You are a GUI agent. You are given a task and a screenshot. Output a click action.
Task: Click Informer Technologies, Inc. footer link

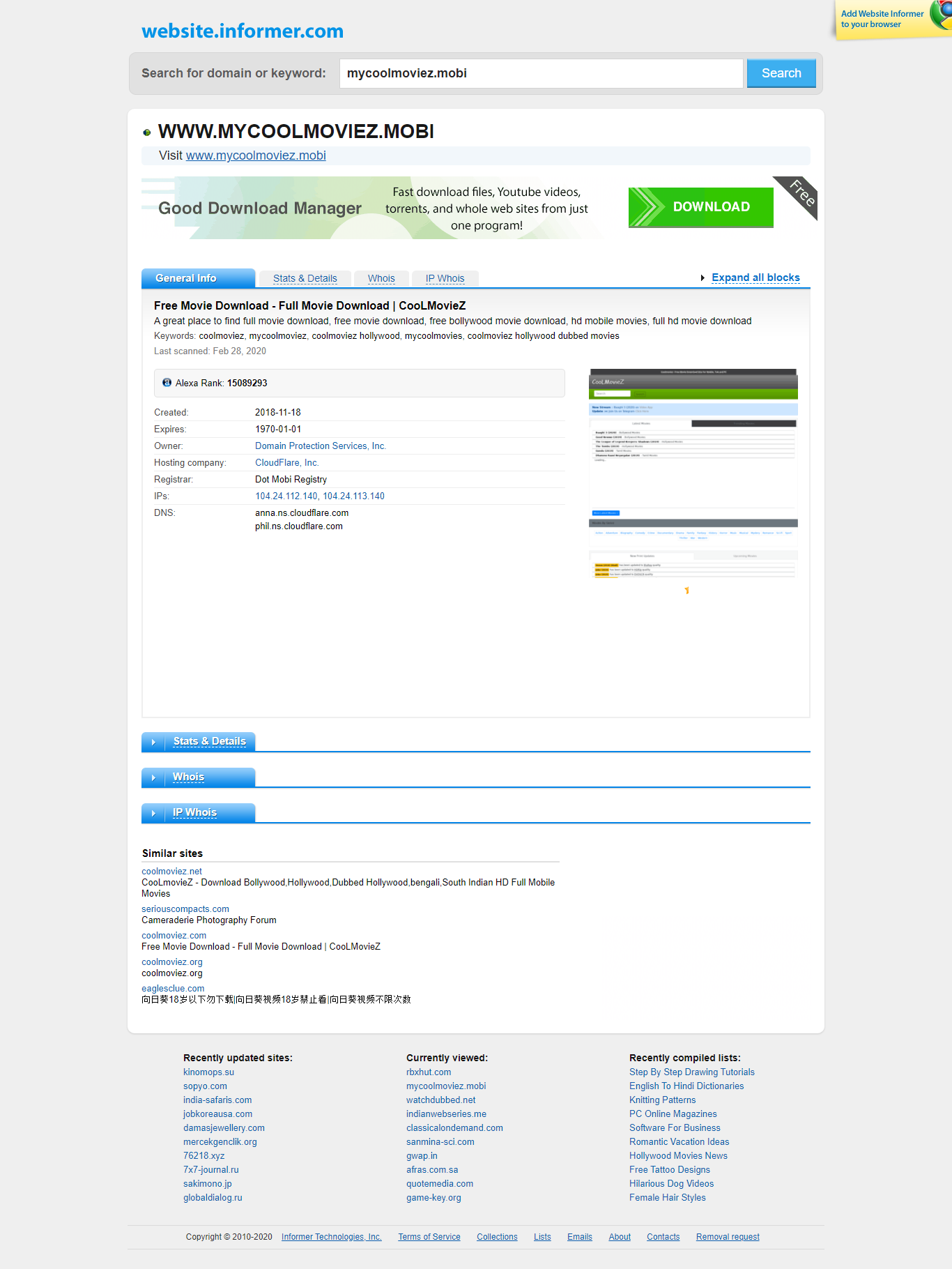[332, 1237]
